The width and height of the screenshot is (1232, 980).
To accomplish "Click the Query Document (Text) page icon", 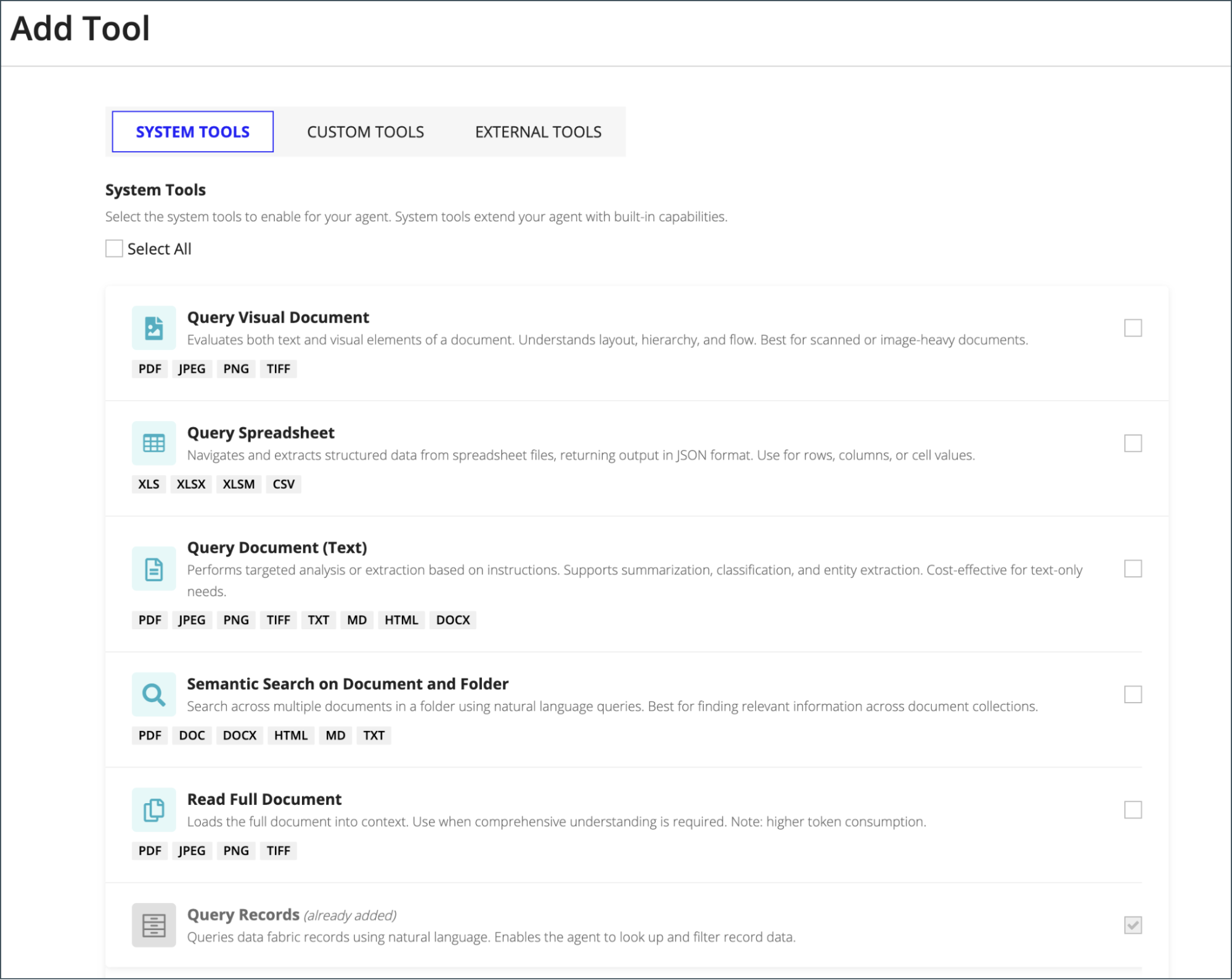I will pyautogui.click(x=153, y=569).
